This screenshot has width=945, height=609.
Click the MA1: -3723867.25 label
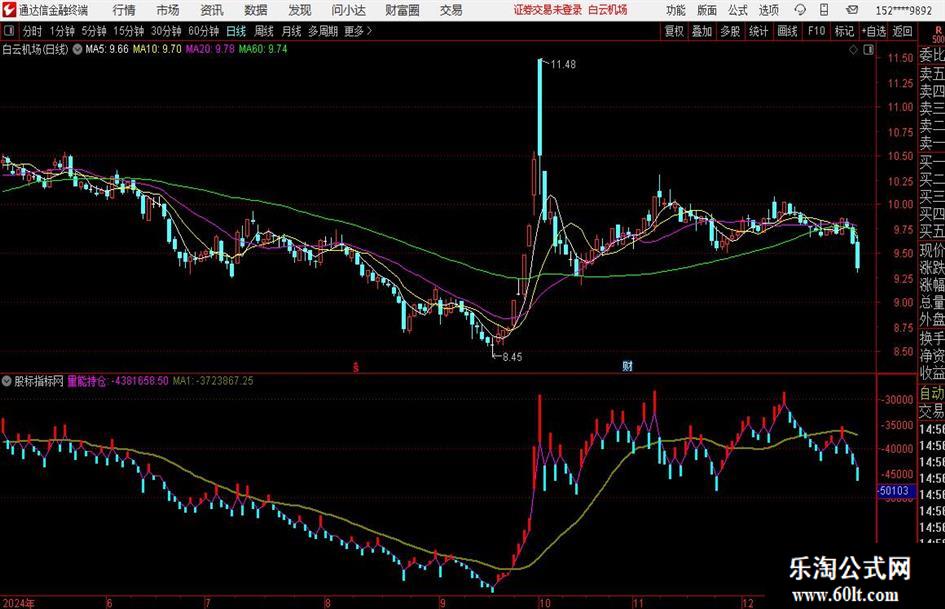click(213, 381)
